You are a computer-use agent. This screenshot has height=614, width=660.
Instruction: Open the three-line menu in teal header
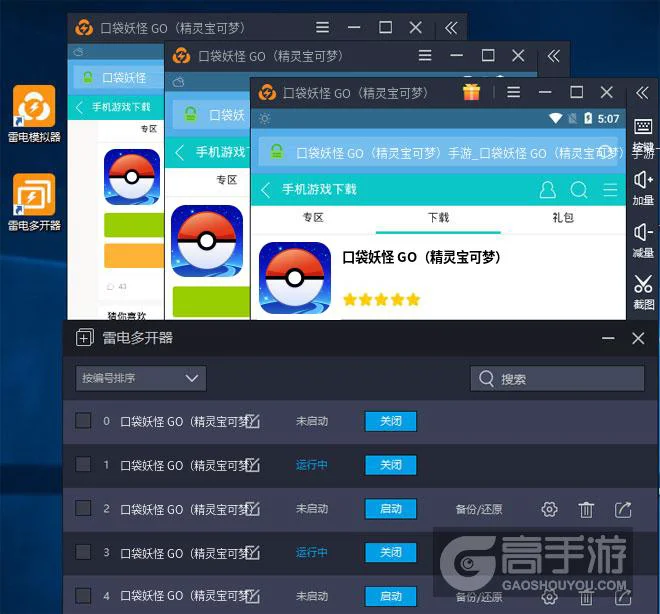click(610, 190)
